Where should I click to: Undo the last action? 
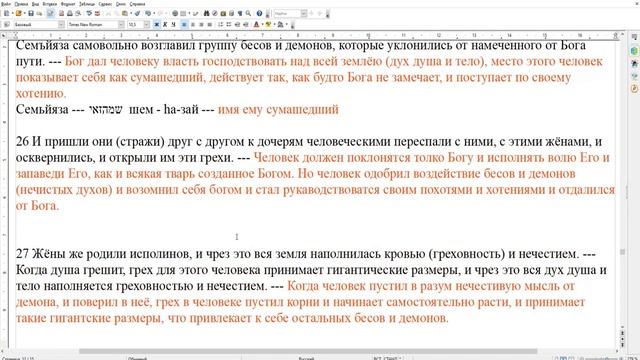point(148,13)
